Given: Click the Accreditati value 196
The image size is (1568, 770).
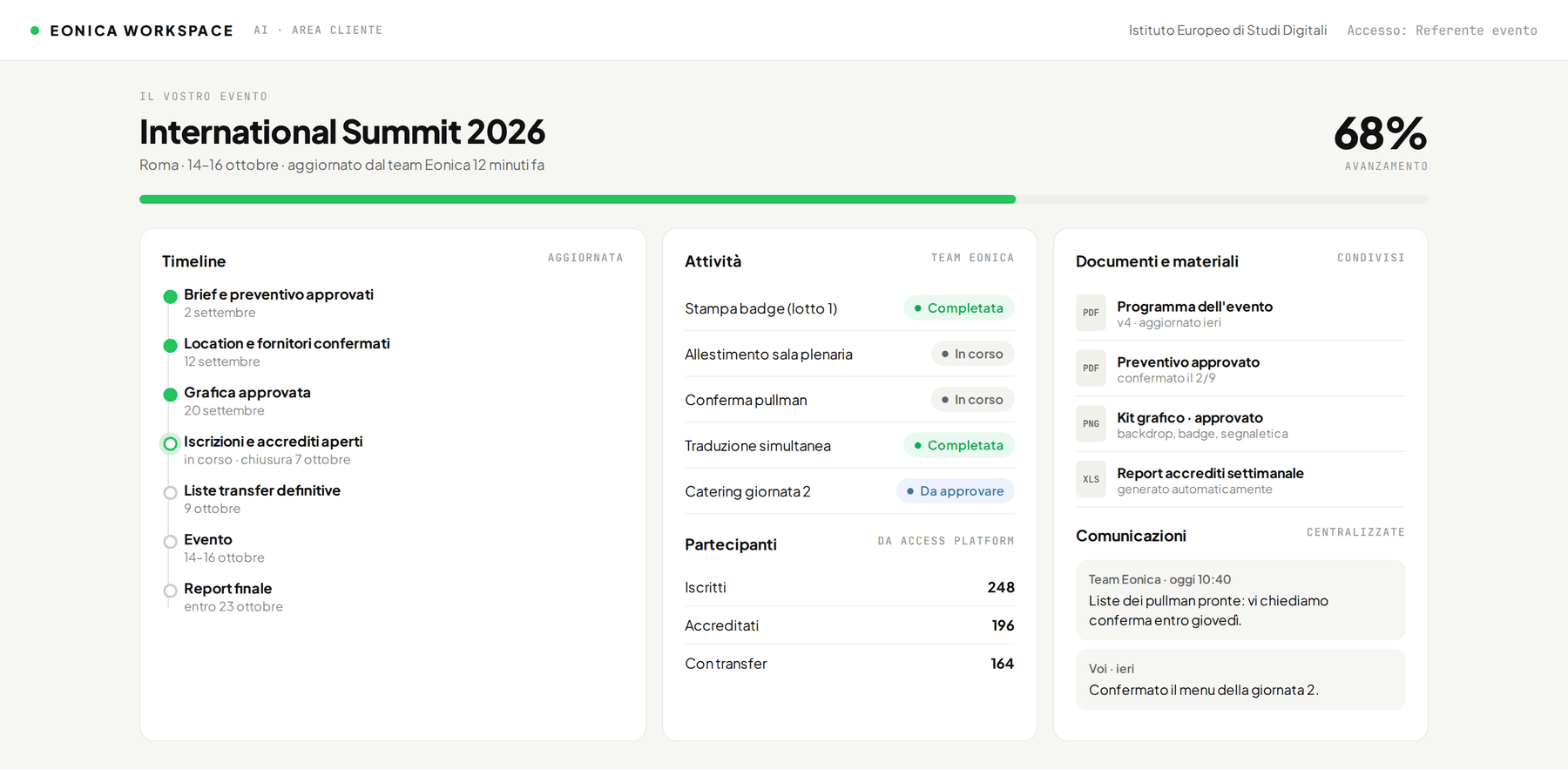Looking at the screenshot, I should [1003, 625].
